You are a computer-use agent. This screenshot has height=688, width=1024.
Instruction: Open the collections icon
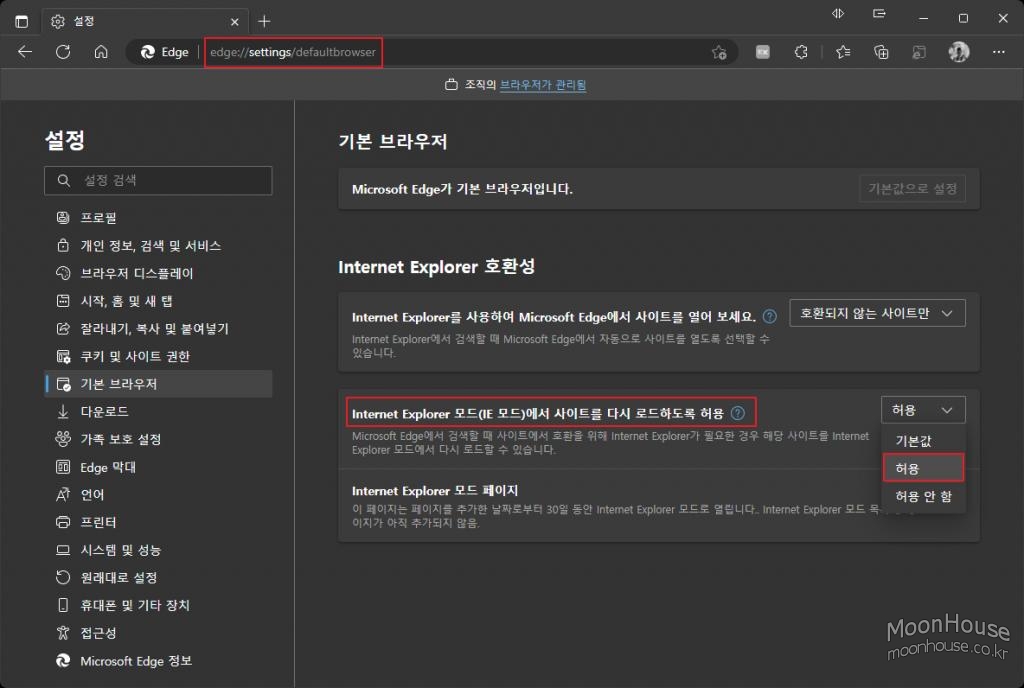(x=881, y=52)
